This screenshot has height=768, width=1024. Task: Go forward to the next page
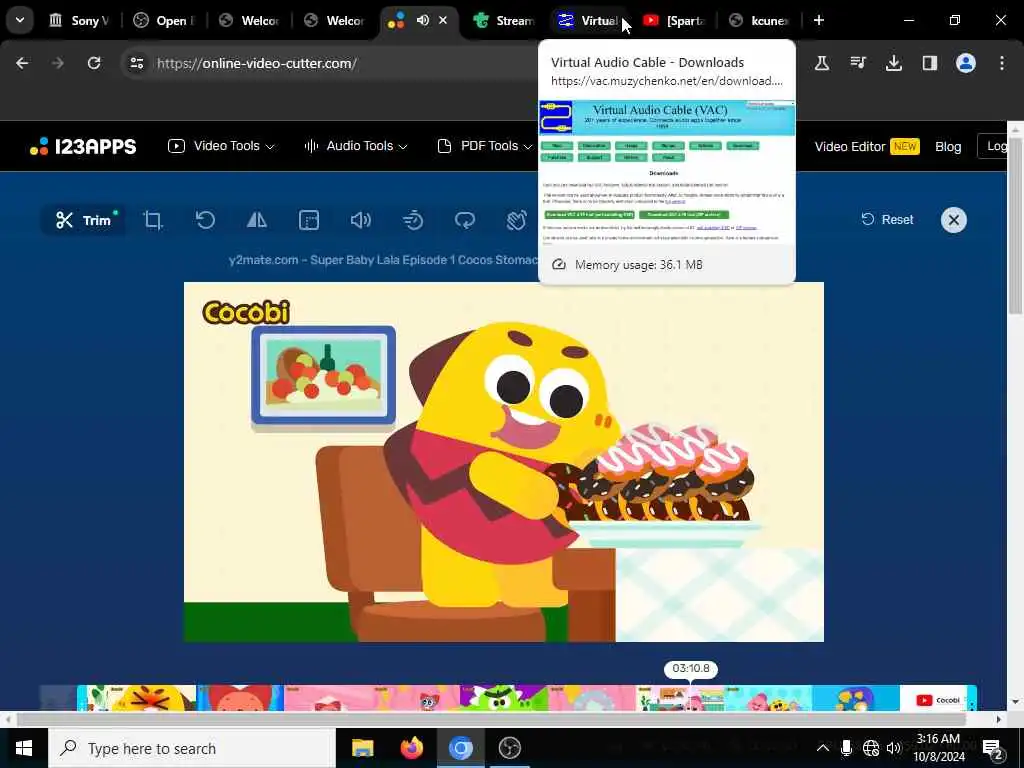tap(58, 63)
